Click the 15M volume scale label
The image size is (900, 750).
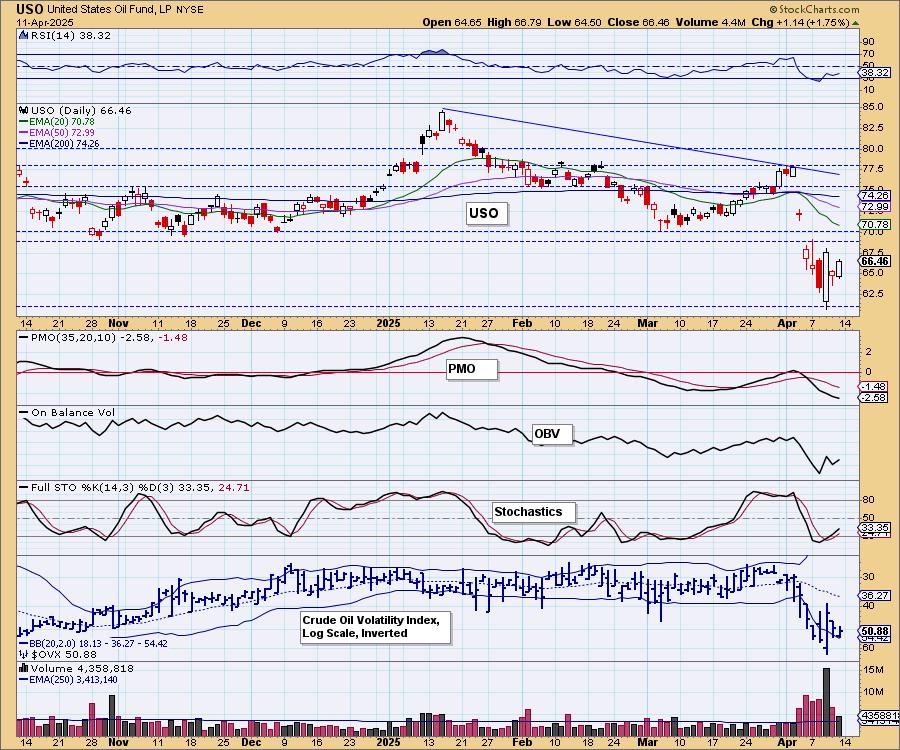(x=873, y=670)
